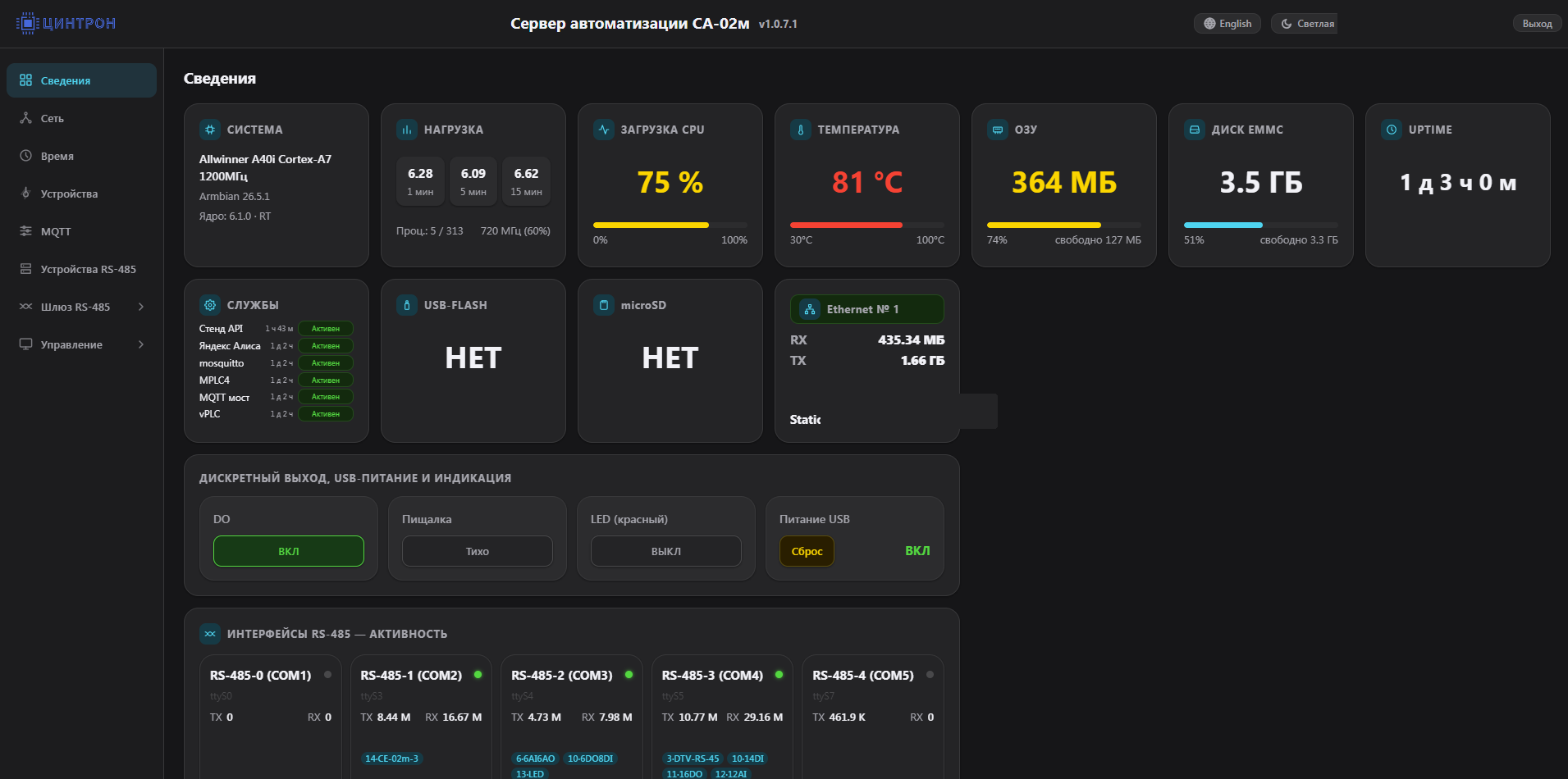The width and height of the screenshot is (1568, 779).
Task: Toggle the Пищалка Тихо button
Action: click(478, 551)
